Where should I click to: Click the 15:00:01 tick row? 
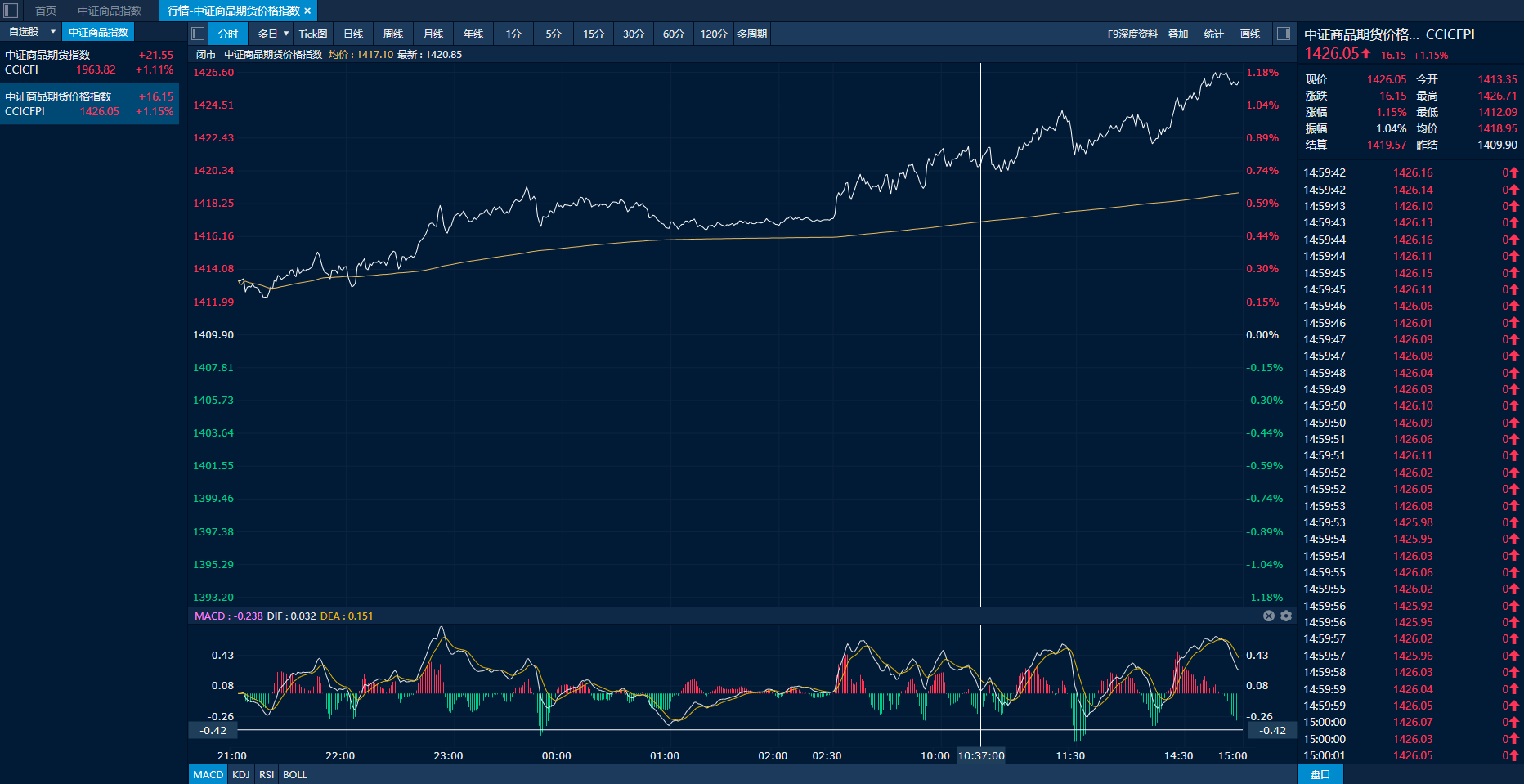[x=1410, y=755]
